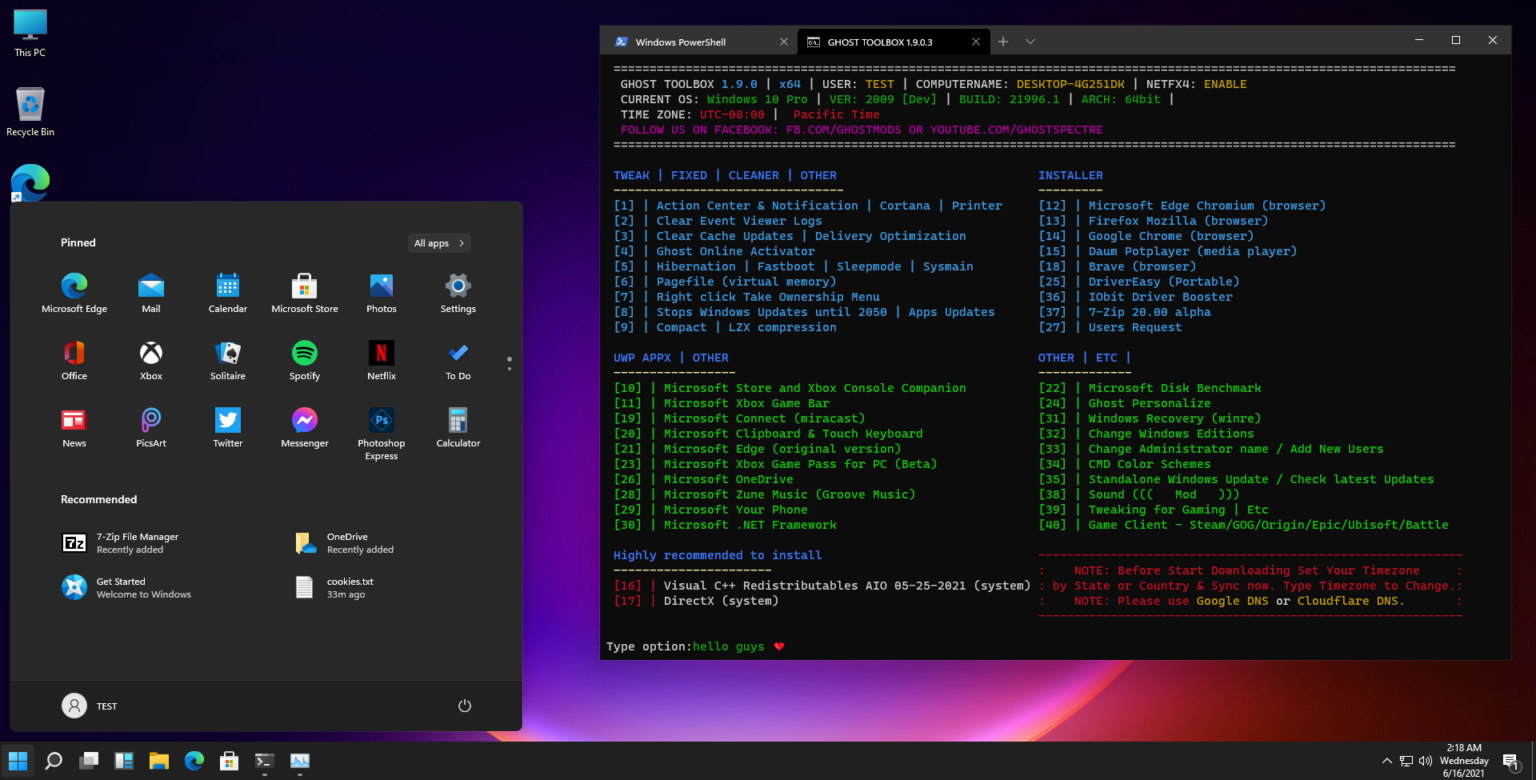Launch Calendar from pinned apps
1536x780 pixels.
(228, 293)
